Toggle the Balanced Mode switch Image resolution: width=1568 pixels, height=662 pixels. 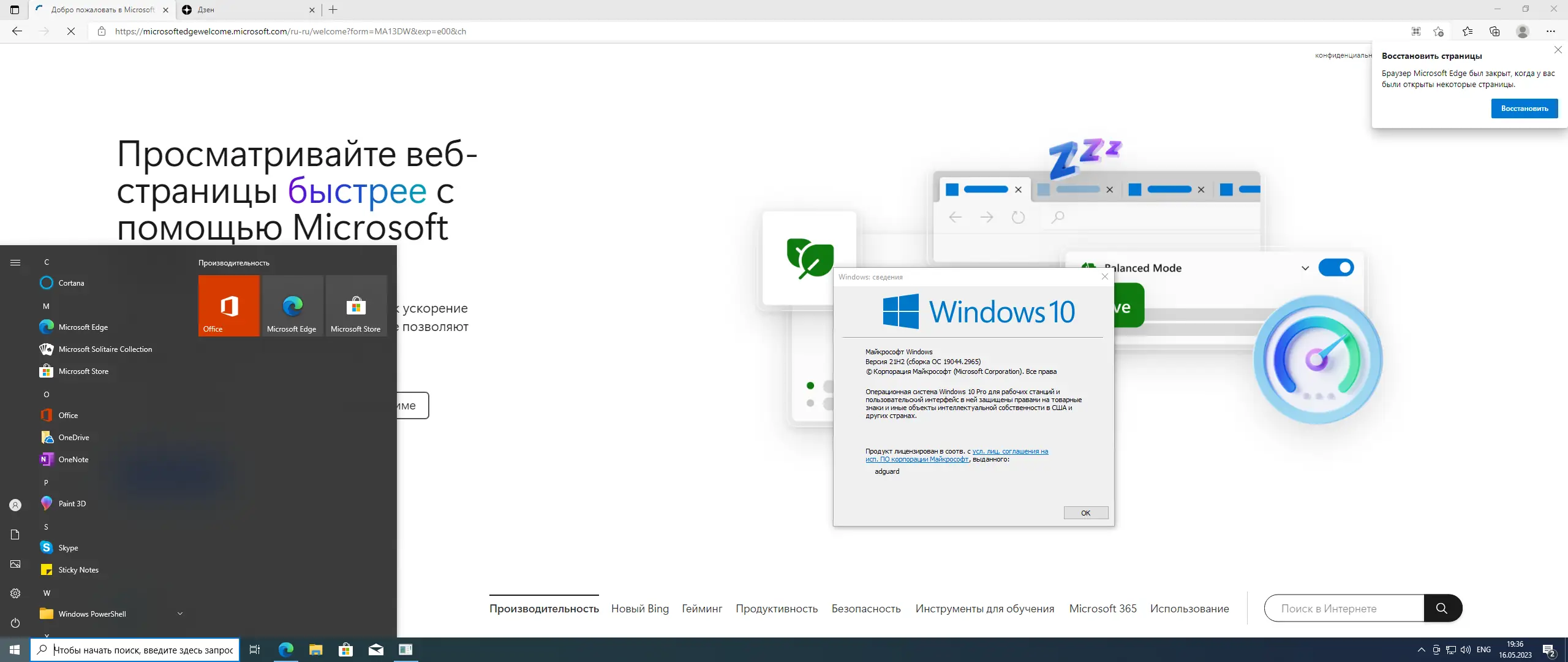point(1336,268)
